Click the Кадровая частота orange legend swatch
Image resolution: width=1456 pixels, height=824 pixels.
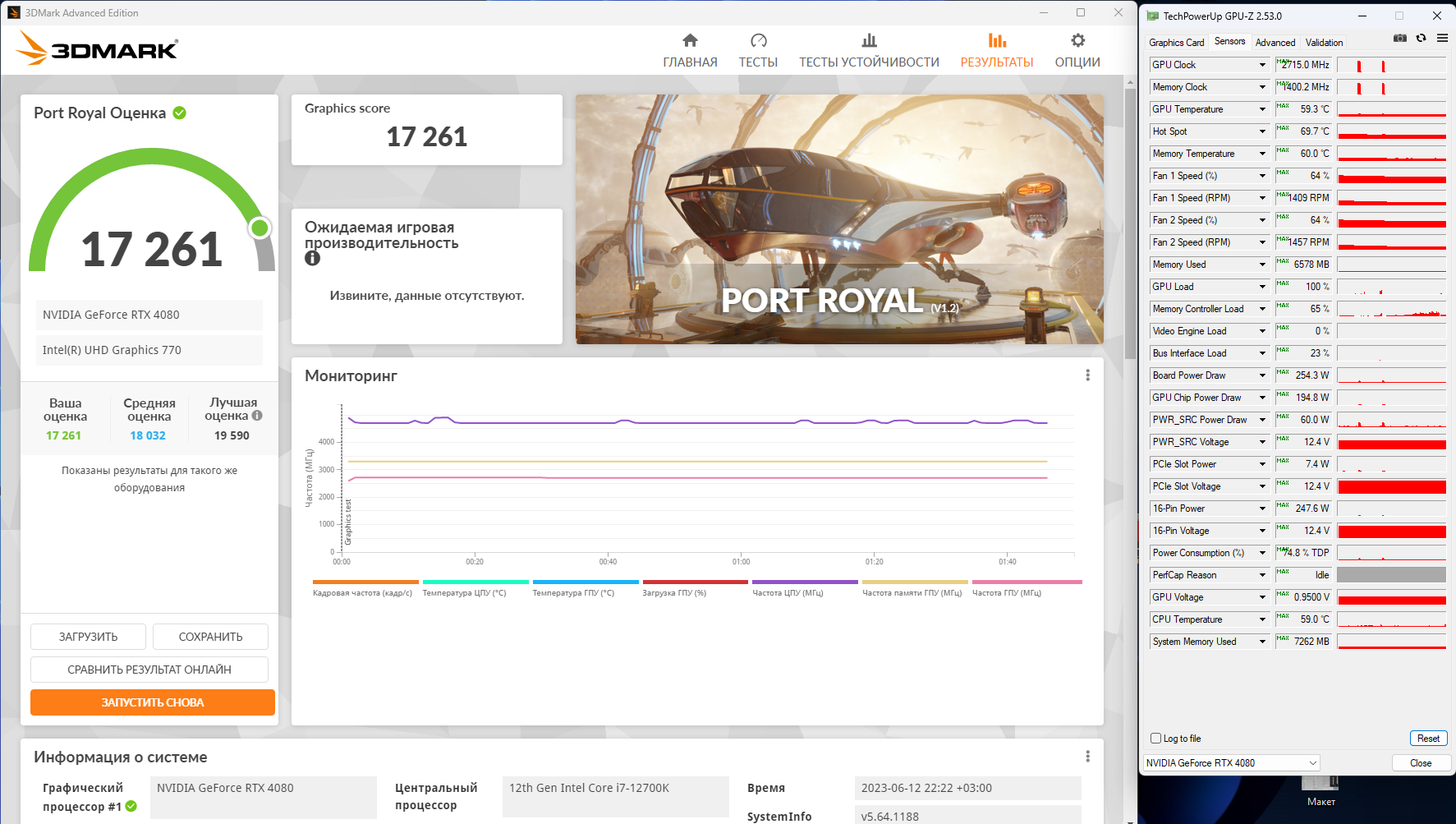tap(365, 582)
